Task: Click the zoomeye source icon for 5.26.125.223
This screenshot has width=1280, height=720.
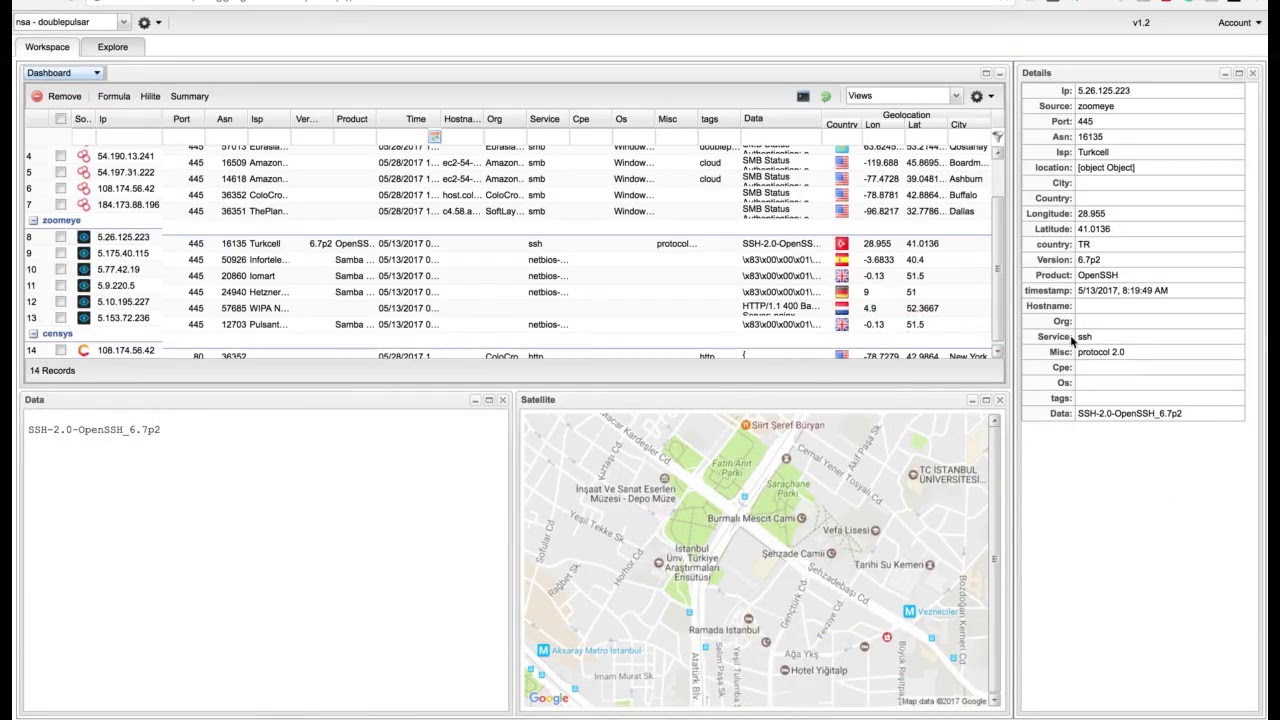Action: tap(84, 237)
